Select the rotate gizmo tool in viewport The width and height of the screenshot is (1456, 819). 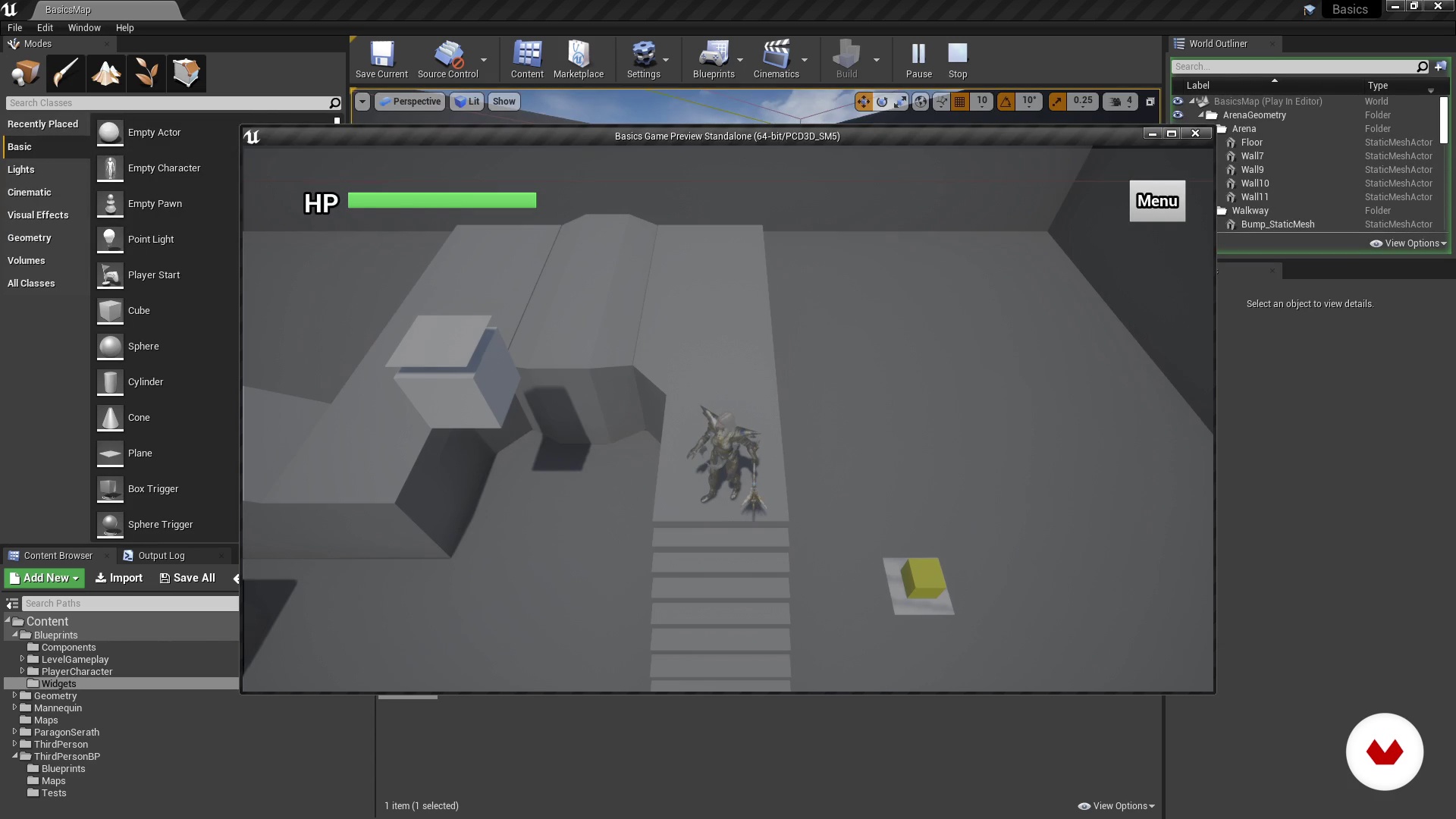click(882, 102)
